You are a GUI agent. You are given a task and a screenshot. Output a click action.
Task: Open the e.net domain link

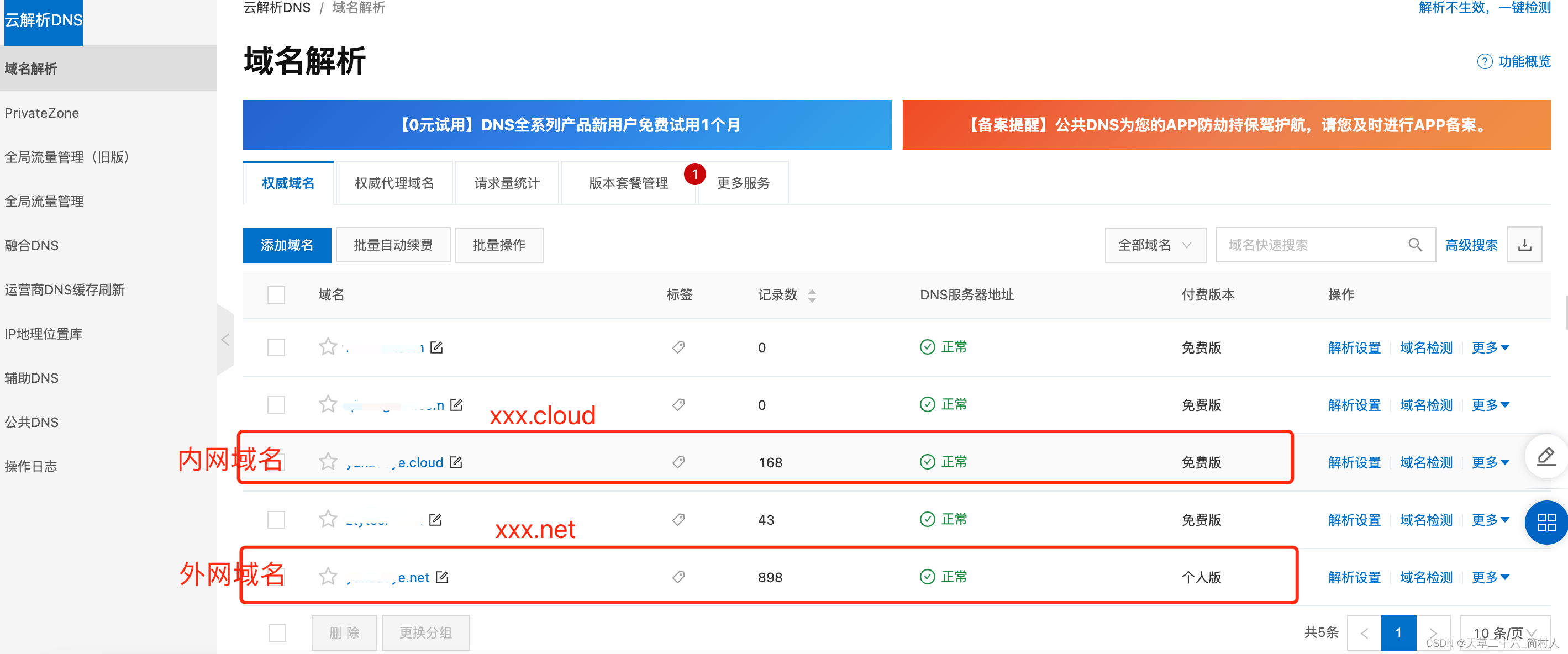(x=388, y=577)
